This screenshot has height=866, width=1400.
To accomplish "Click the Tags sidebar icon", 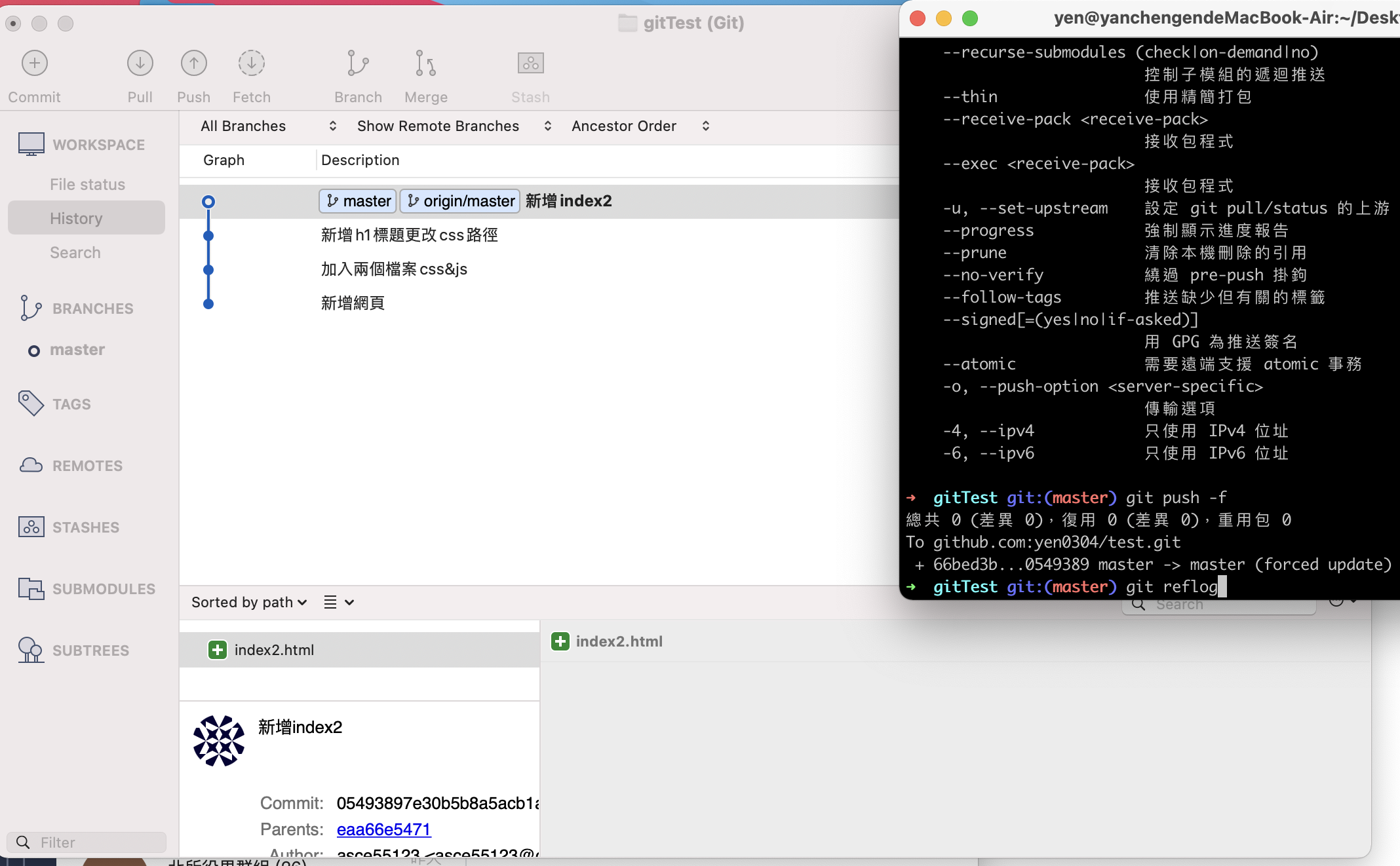I will (31, 404).
